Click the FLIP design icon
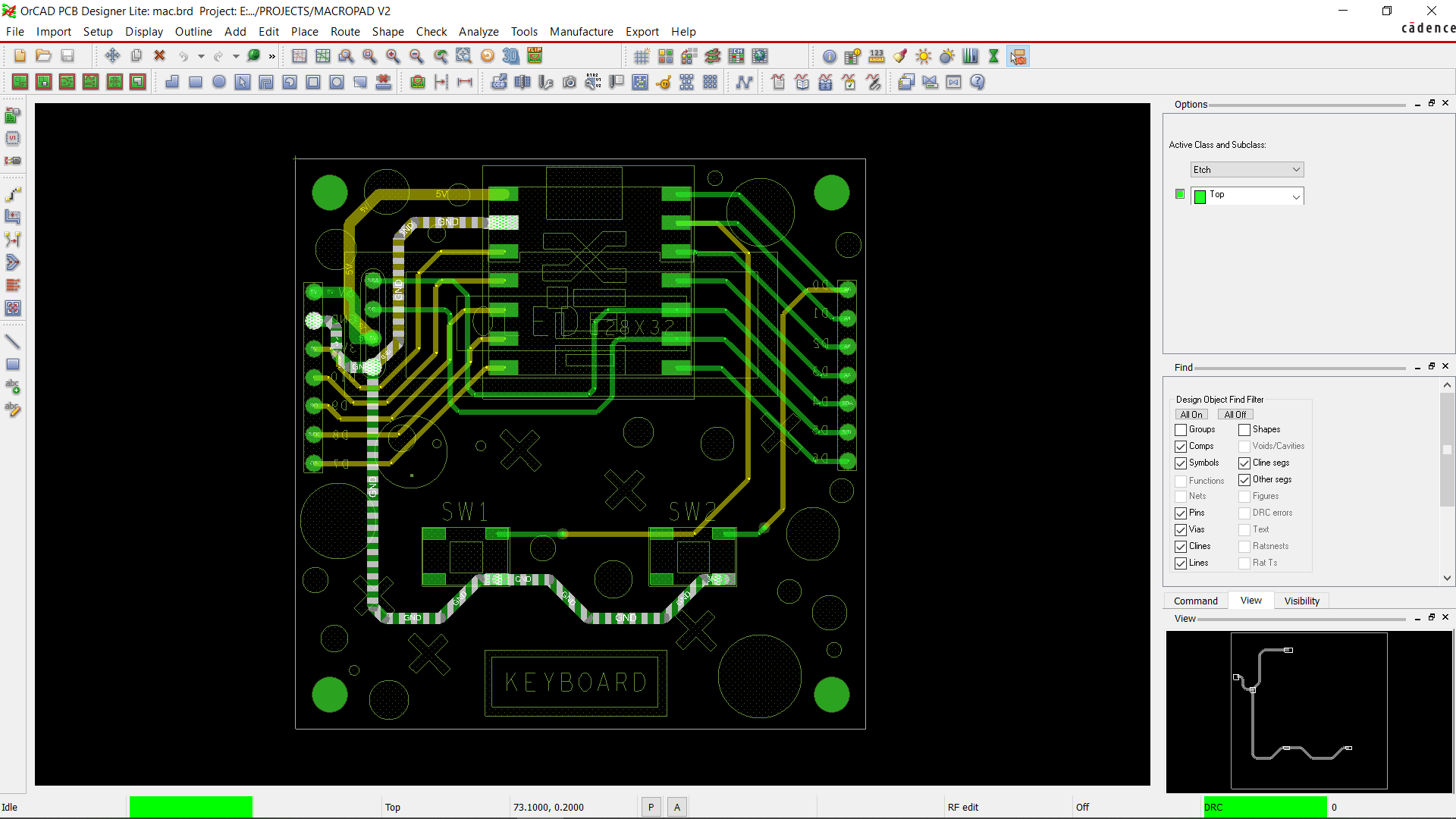The width and height of the screenshot is (1456, 819). pos(535,55)
